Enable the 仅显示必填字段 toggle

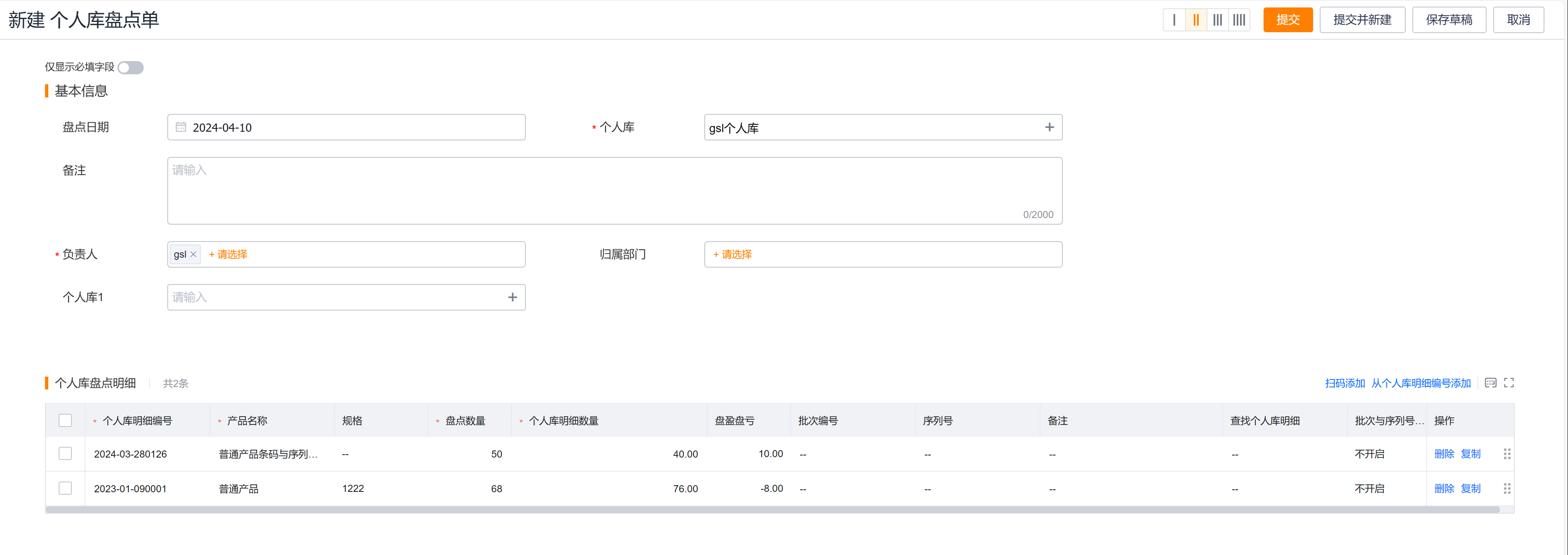[130, 68]
